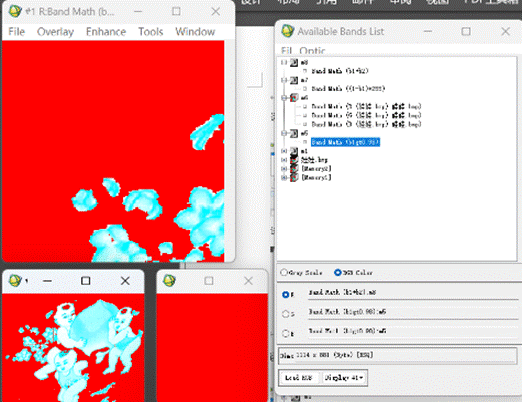Collapse the m8 file node
The height and width of the screenshot is (402, 522).
tap(284, 62)
